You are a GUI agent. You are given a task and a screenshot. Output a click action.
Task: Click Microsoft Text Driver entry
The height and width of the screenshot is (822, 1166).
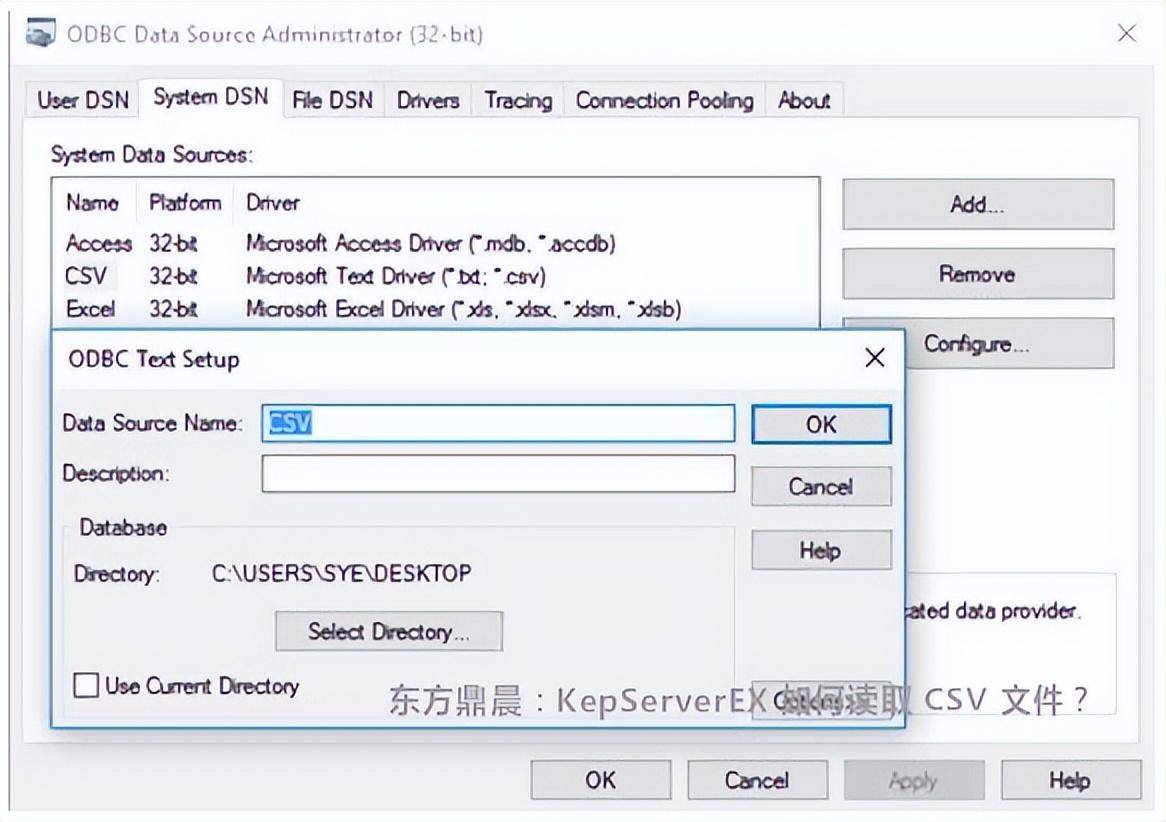click(x=396, y=276)
